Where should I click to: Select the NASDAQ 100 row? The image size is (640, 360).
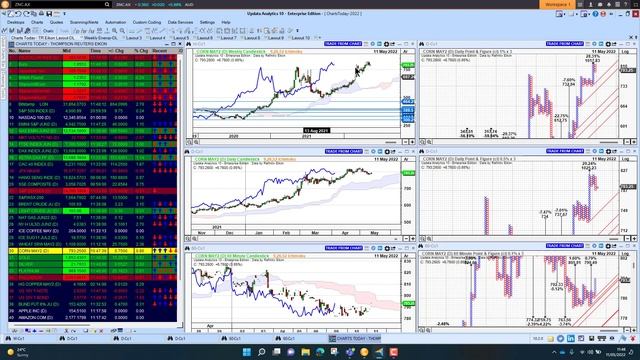(93, 118)
